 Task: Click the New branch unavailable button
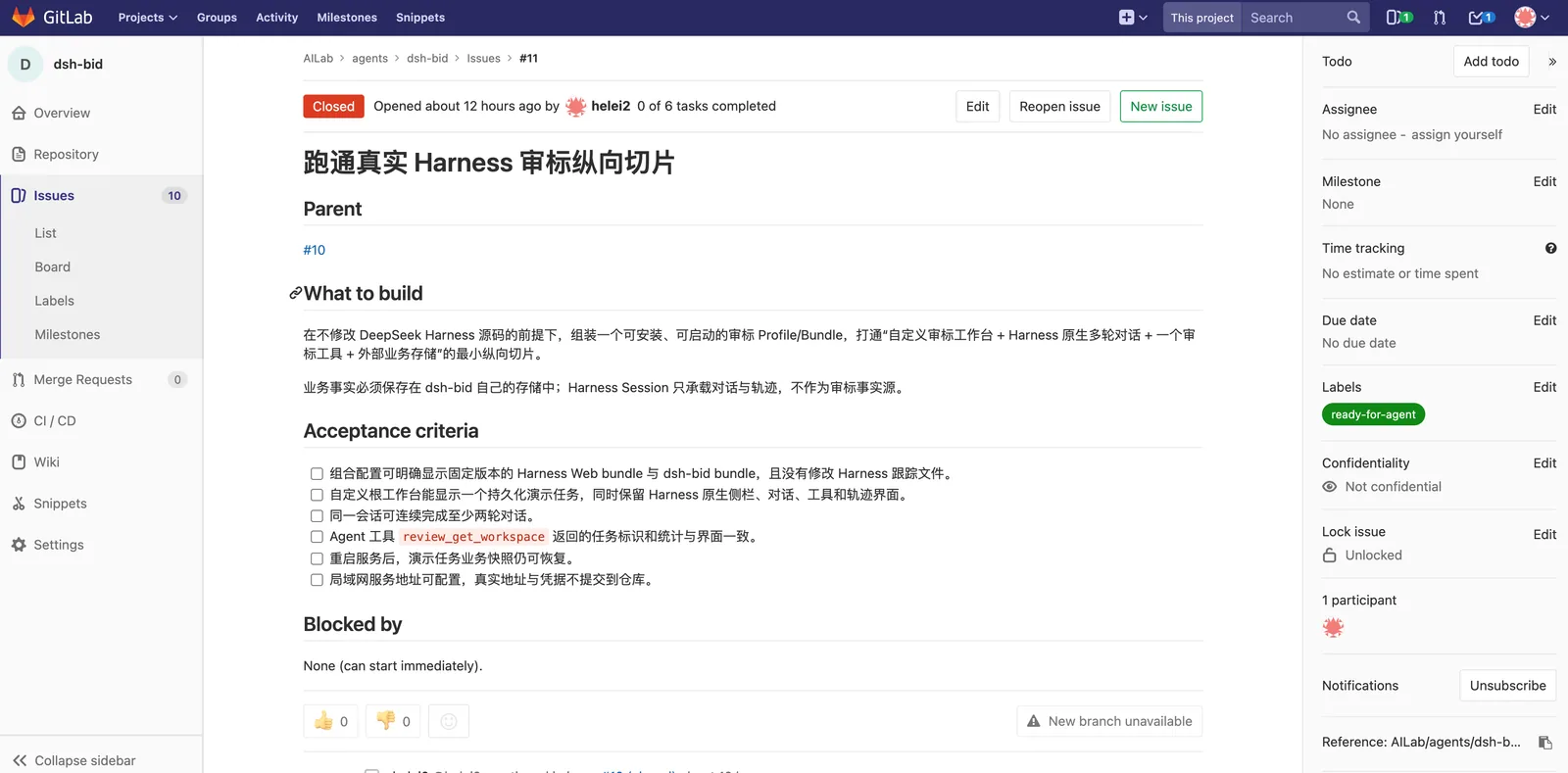1109,721
